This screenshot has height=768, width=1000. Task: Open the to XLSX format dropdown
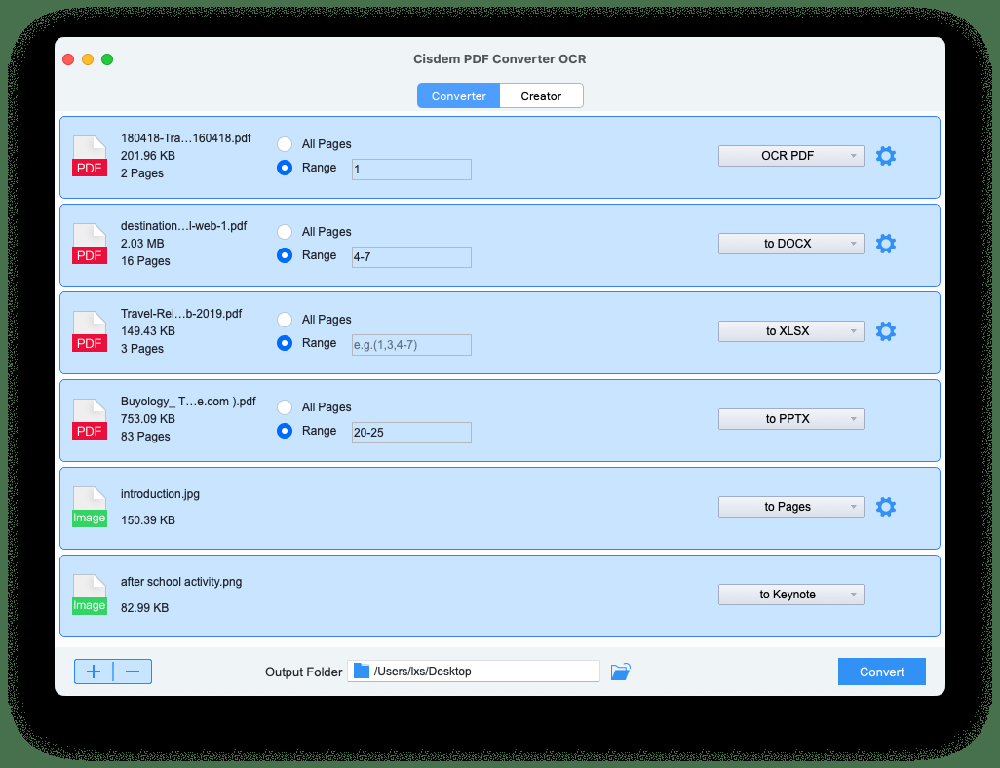click(x=791, y=331)
